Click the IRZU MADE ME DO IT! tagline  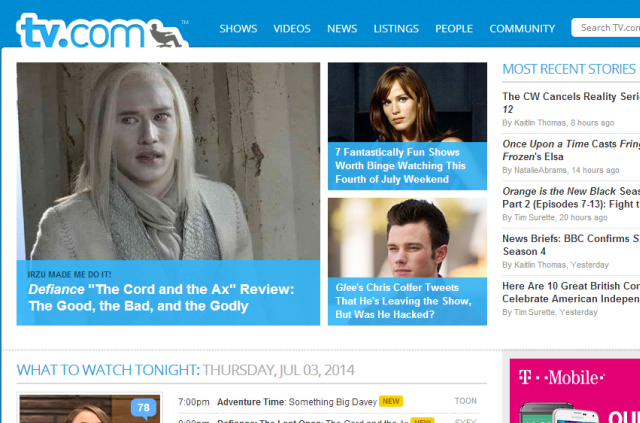[x=69, y=275]
